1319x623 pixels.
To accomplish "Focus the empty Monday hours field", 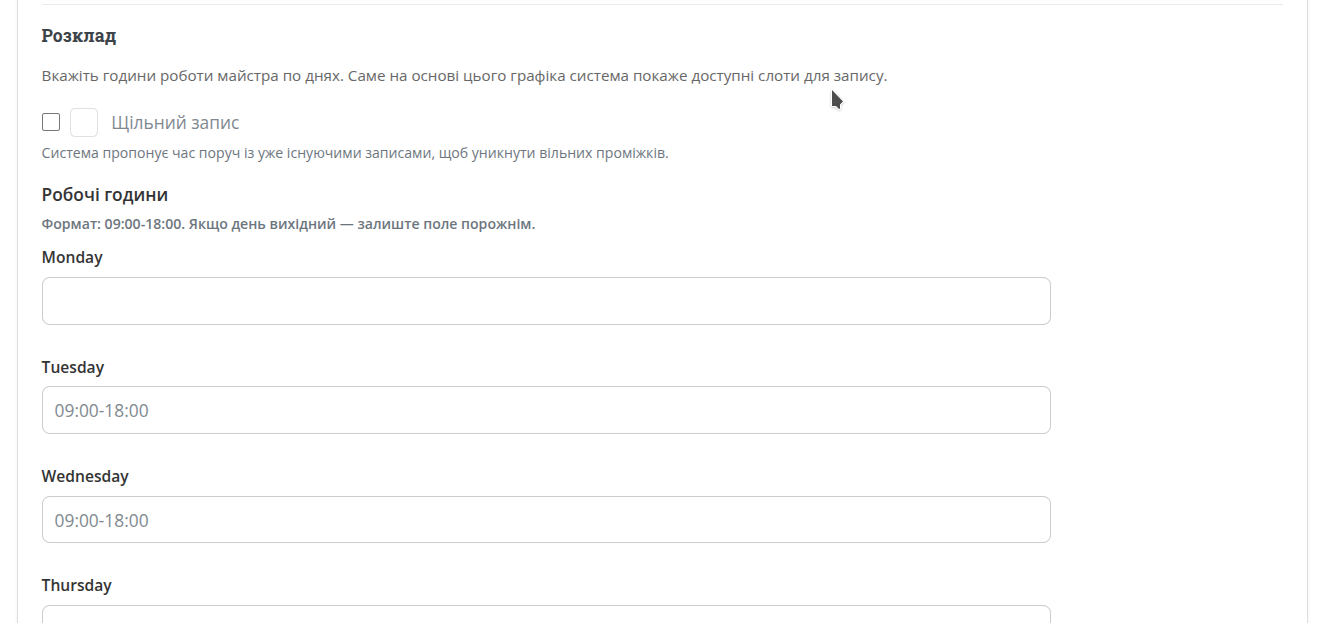I will [546, 301].
